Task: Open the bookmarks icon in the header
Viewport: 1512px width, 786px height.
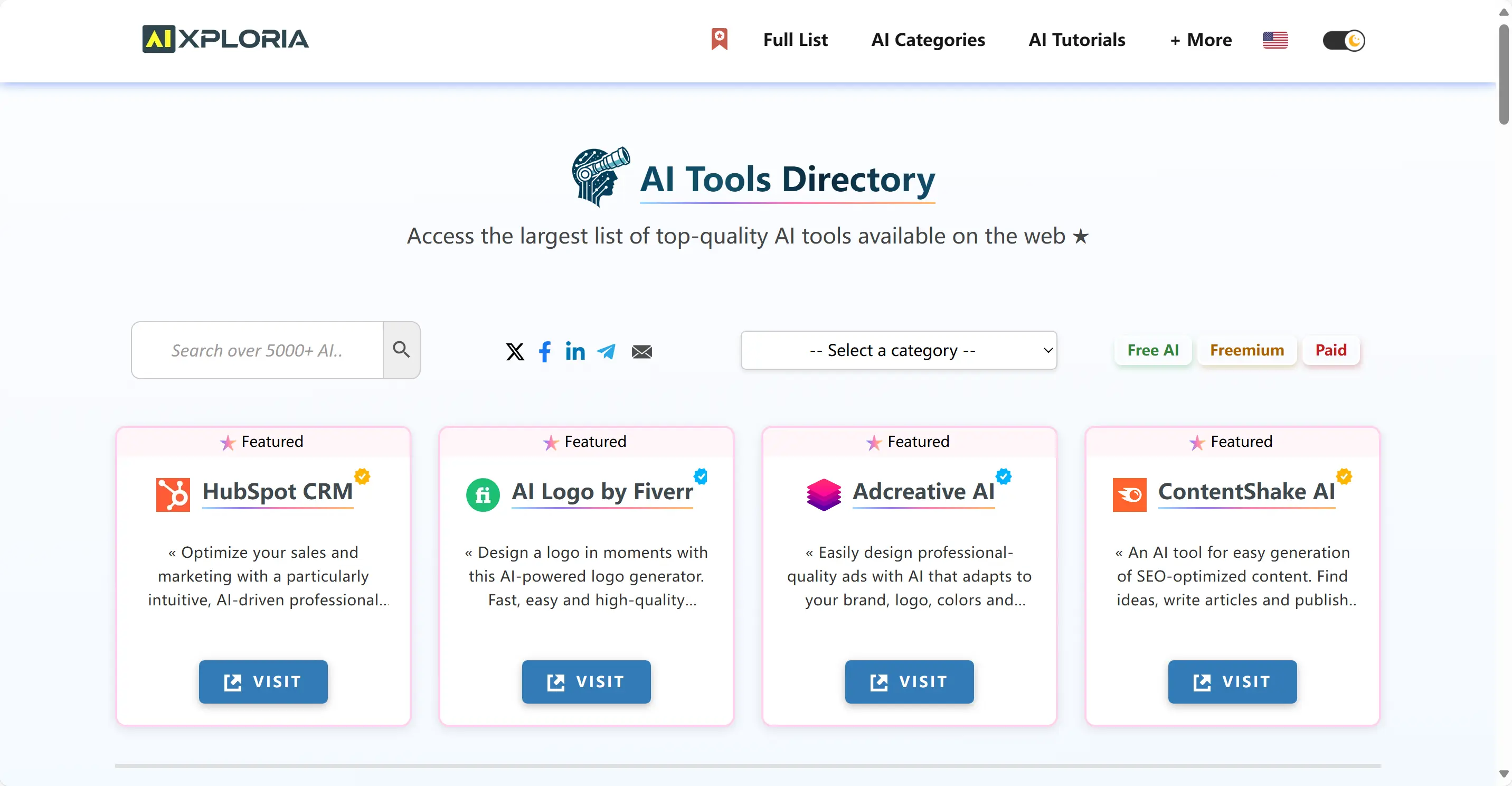Action: (719, 40)
